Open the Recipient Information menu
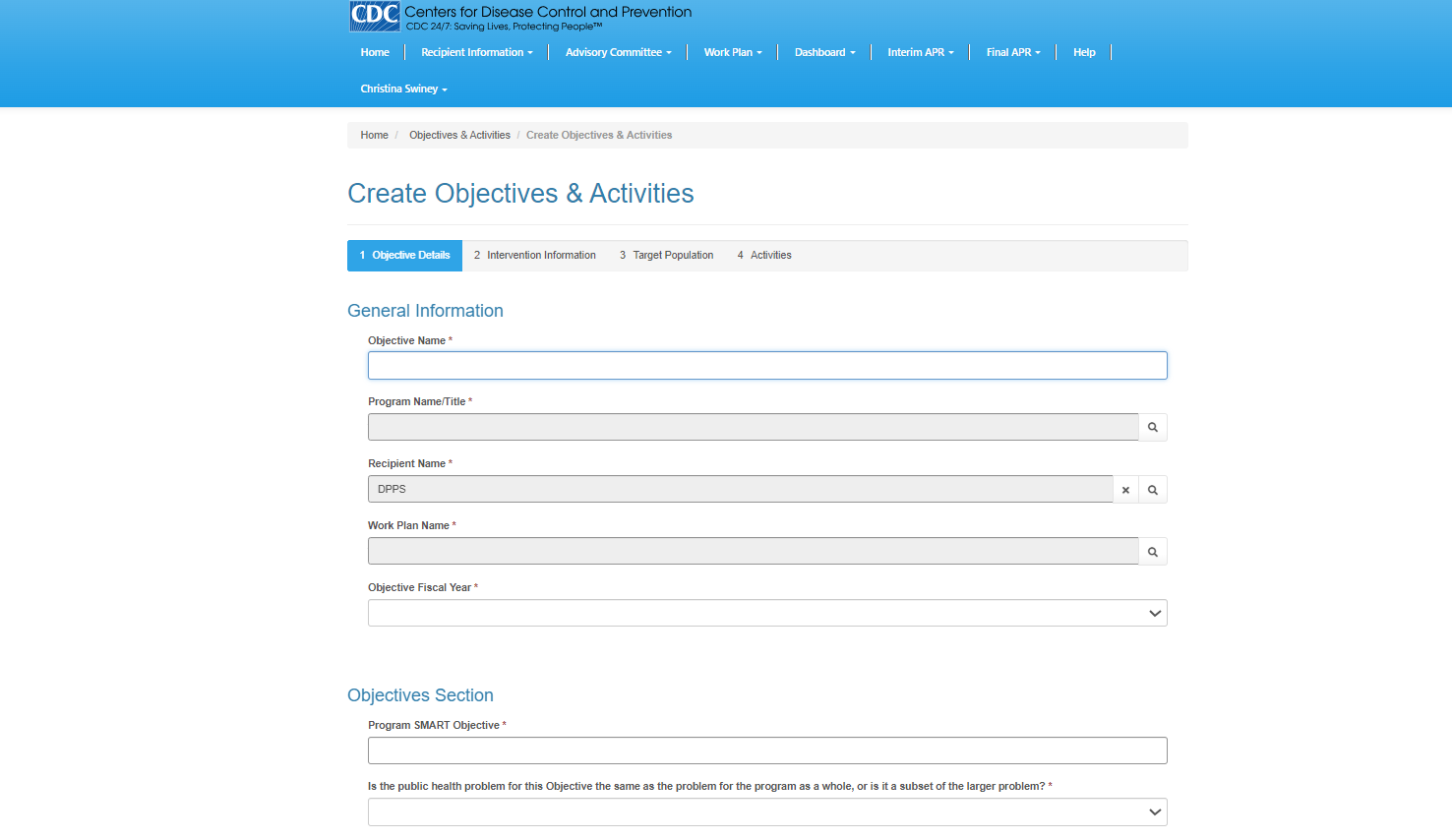 (x=476, y=53)
